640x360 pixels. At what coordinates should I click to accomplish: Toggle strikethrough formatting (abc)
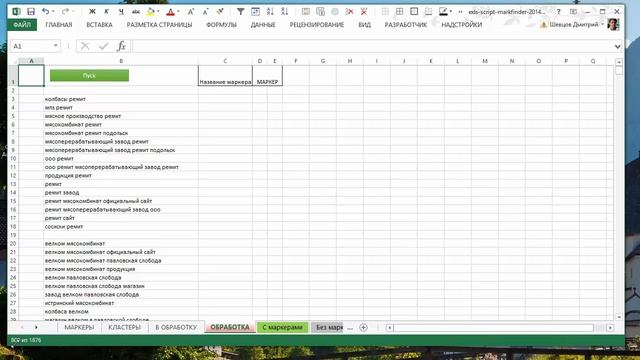136,12
